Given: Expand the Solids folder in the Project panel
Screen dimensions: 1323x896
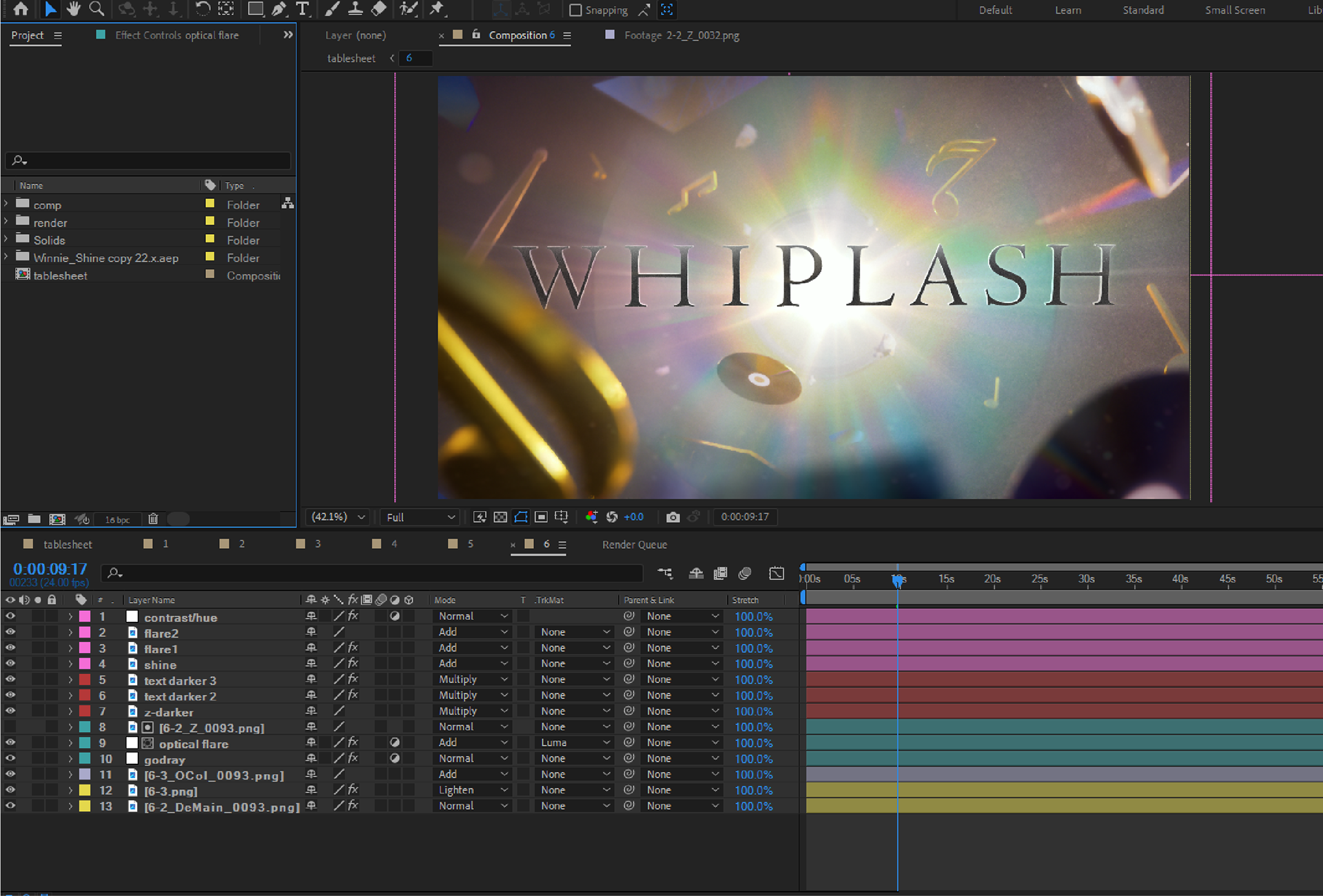Looking at the screenshot, I should click(6, 240).
